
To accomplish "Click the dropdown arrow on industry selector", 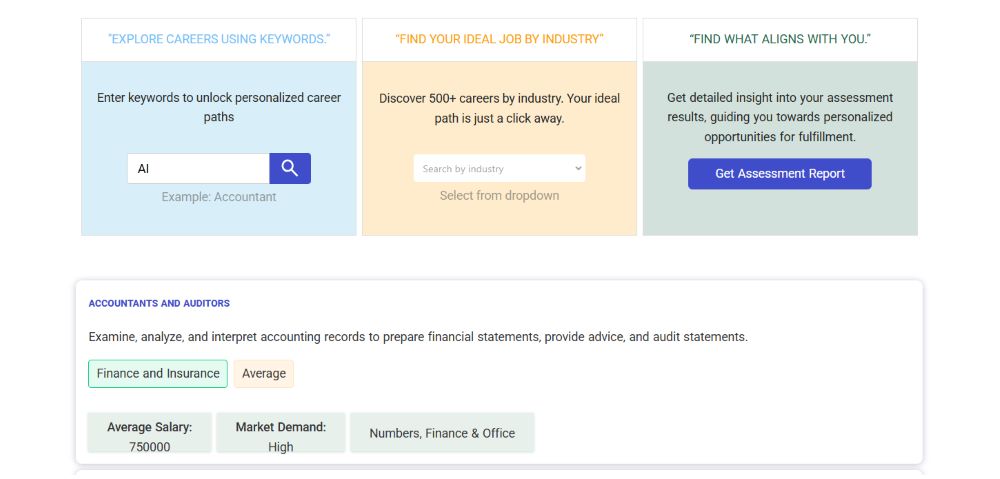I will (x=578, y=169).
